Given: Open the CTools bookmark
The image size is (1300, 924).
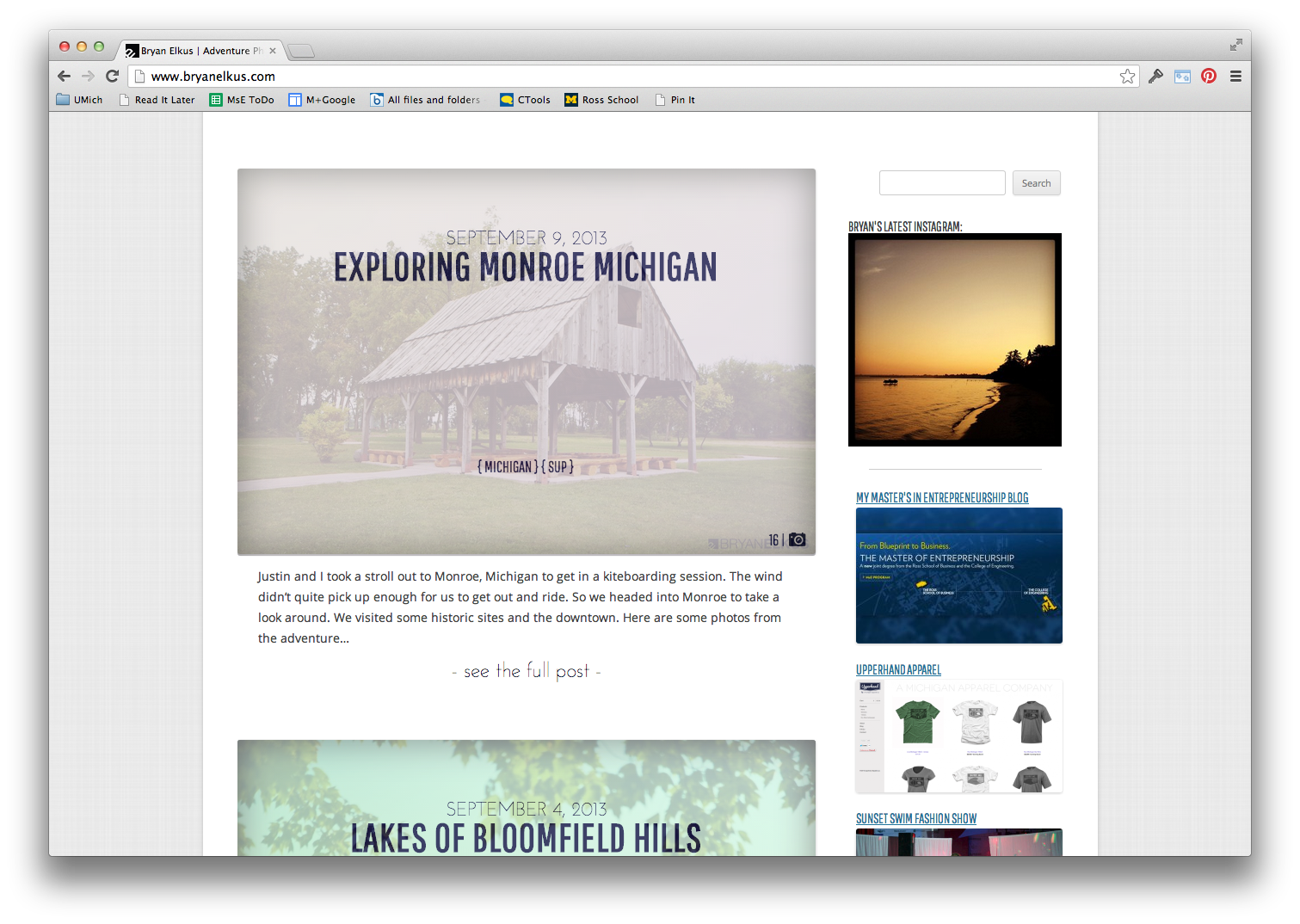Looking at the screenshot, I should coord(525,100).
